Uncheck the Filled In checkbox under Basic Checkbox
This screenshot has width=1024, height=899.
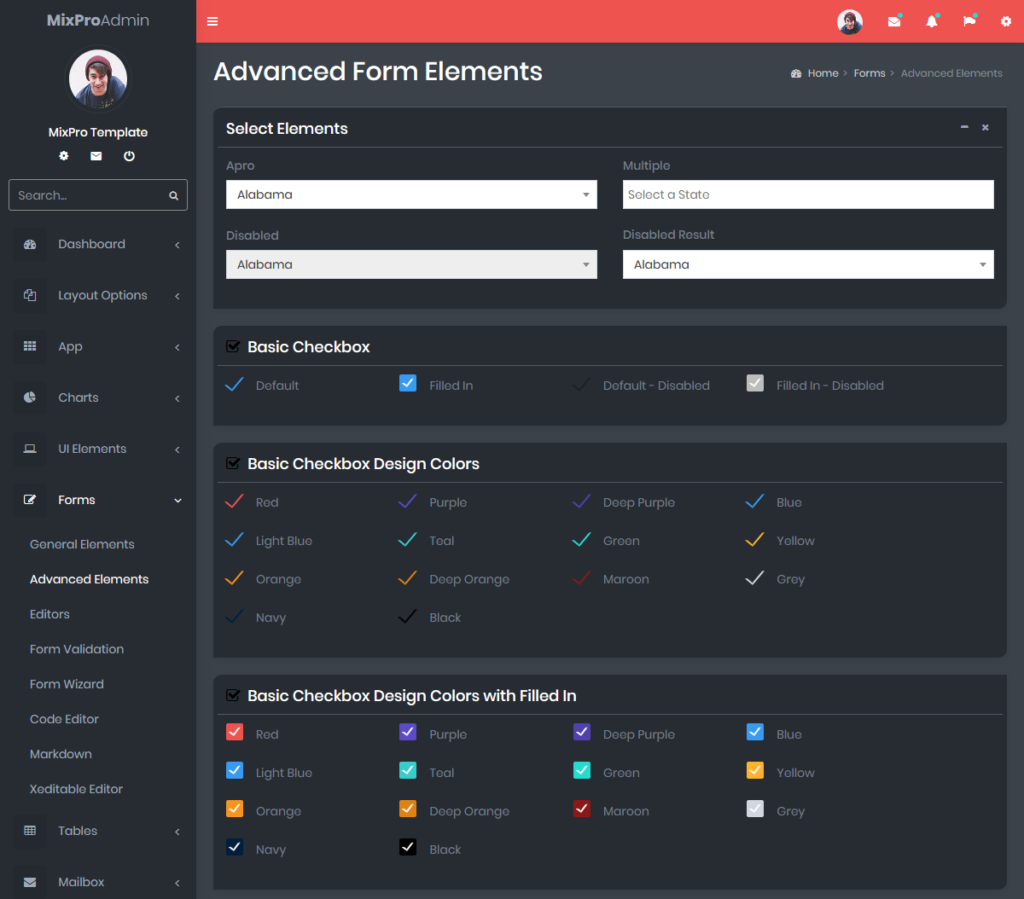coord(407,384)
